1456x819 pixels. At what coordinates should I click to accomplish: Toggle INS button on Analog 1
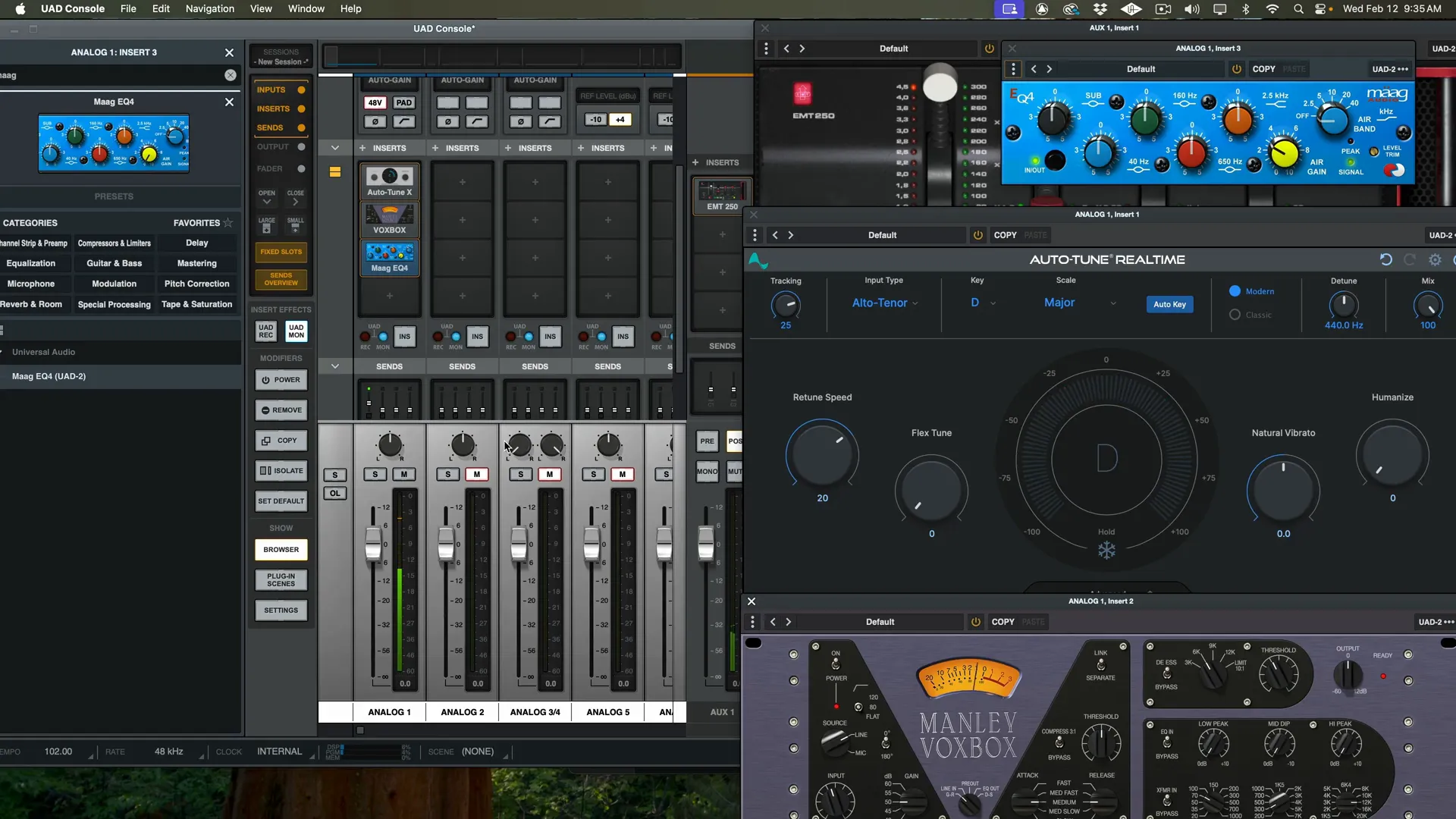[x=404, y=337]
